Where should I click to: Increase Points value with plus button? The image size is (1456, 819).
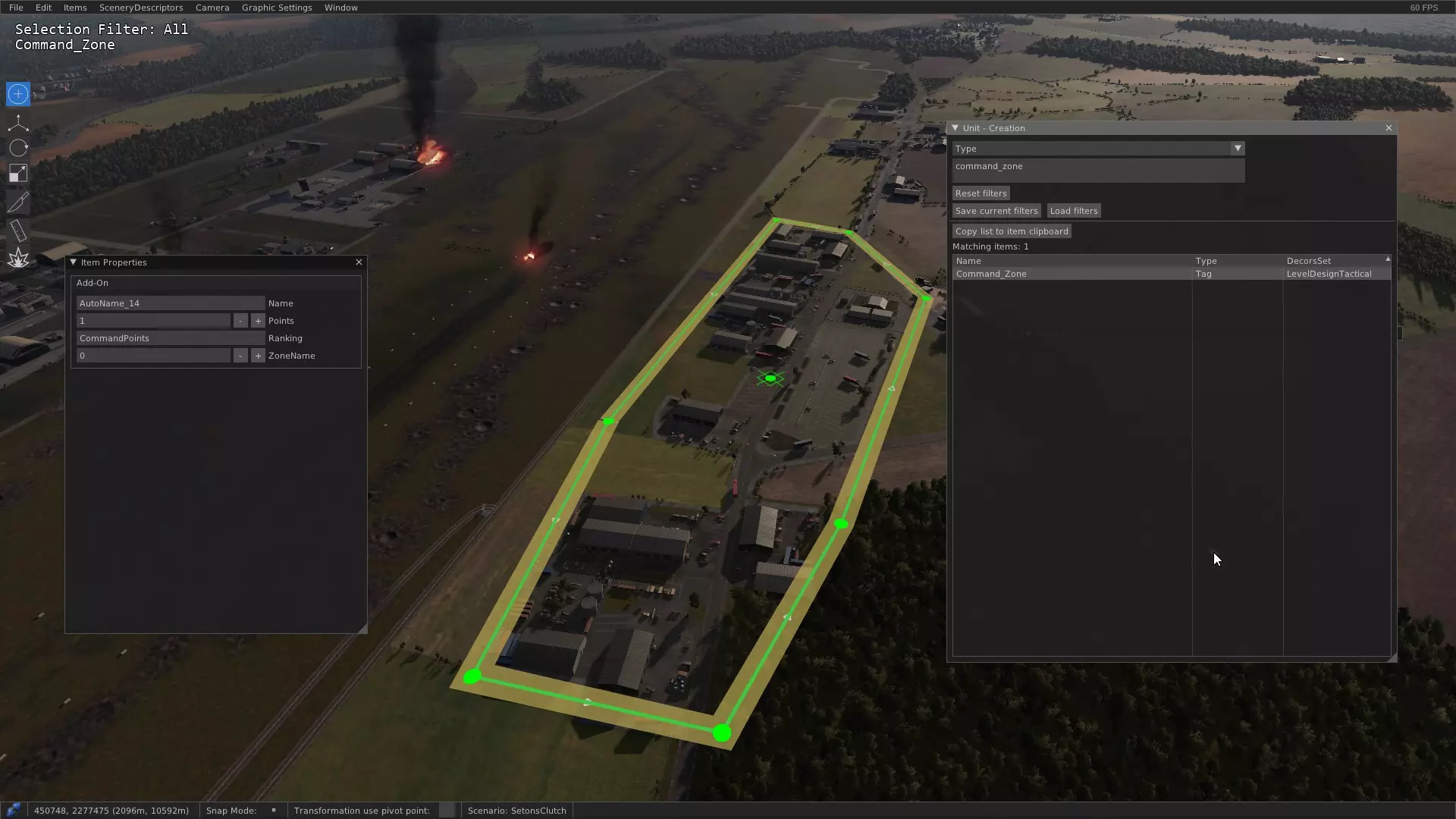[x=258, y=321]
